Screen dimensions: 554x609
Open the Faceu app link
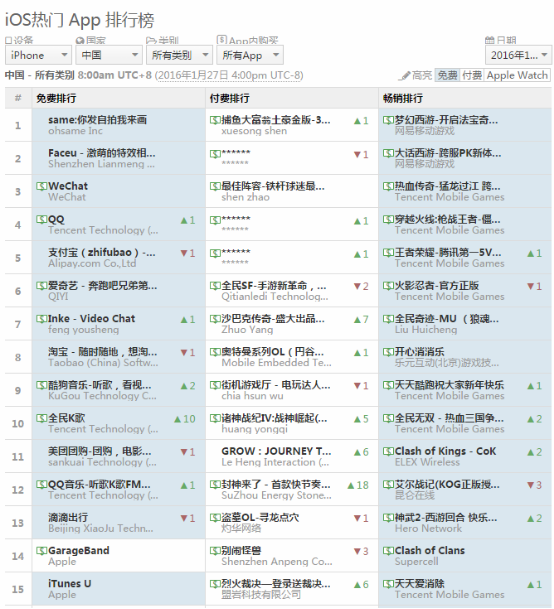coord(102,153)
